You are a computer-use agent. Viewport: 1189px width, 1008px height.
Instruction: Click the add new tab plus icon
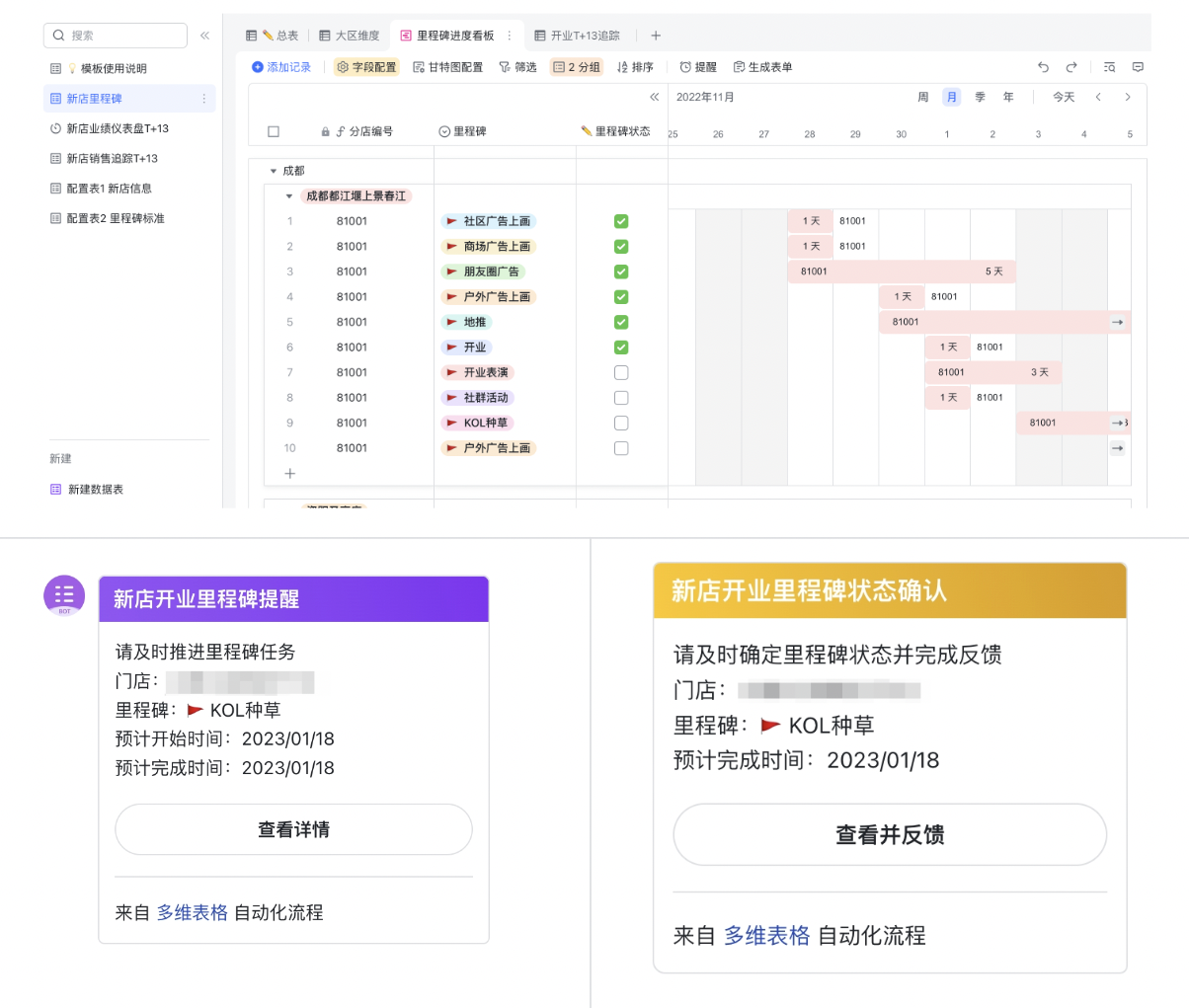(x=656, y=36)
